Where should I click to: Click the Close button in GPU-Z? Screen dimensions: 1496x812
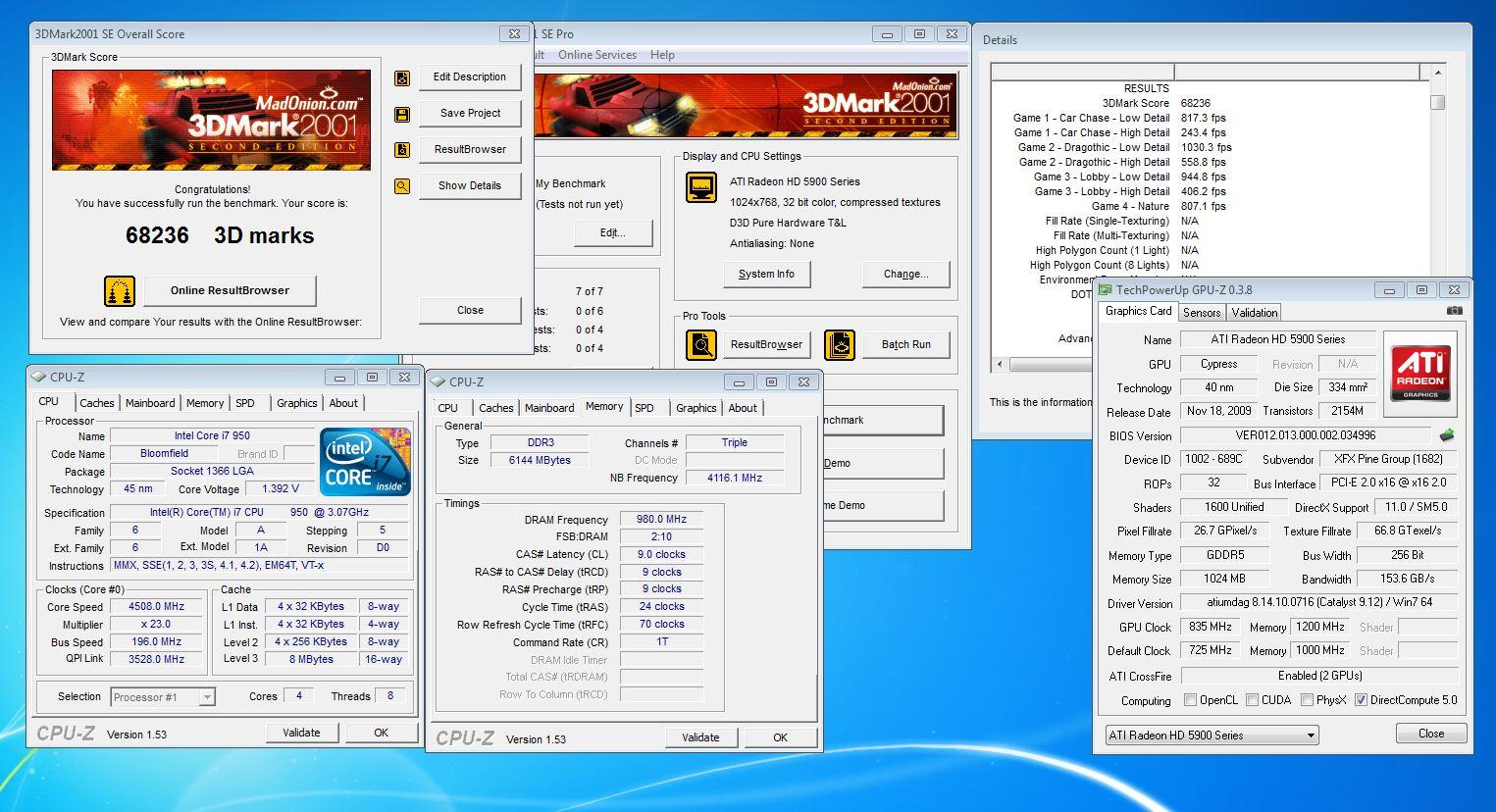click(1430, 734)
